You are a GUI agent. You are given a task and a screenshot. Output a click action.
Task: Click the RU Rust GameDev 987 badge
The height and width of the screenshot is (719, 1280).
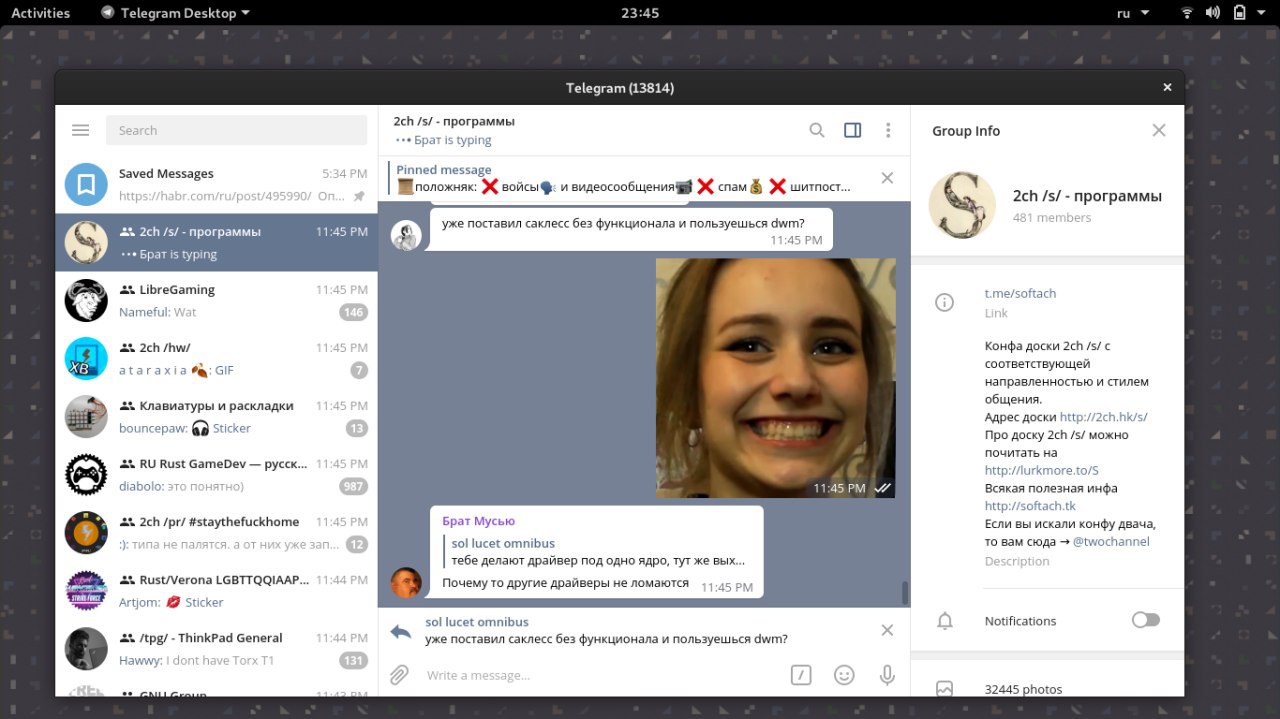(353, 486)
